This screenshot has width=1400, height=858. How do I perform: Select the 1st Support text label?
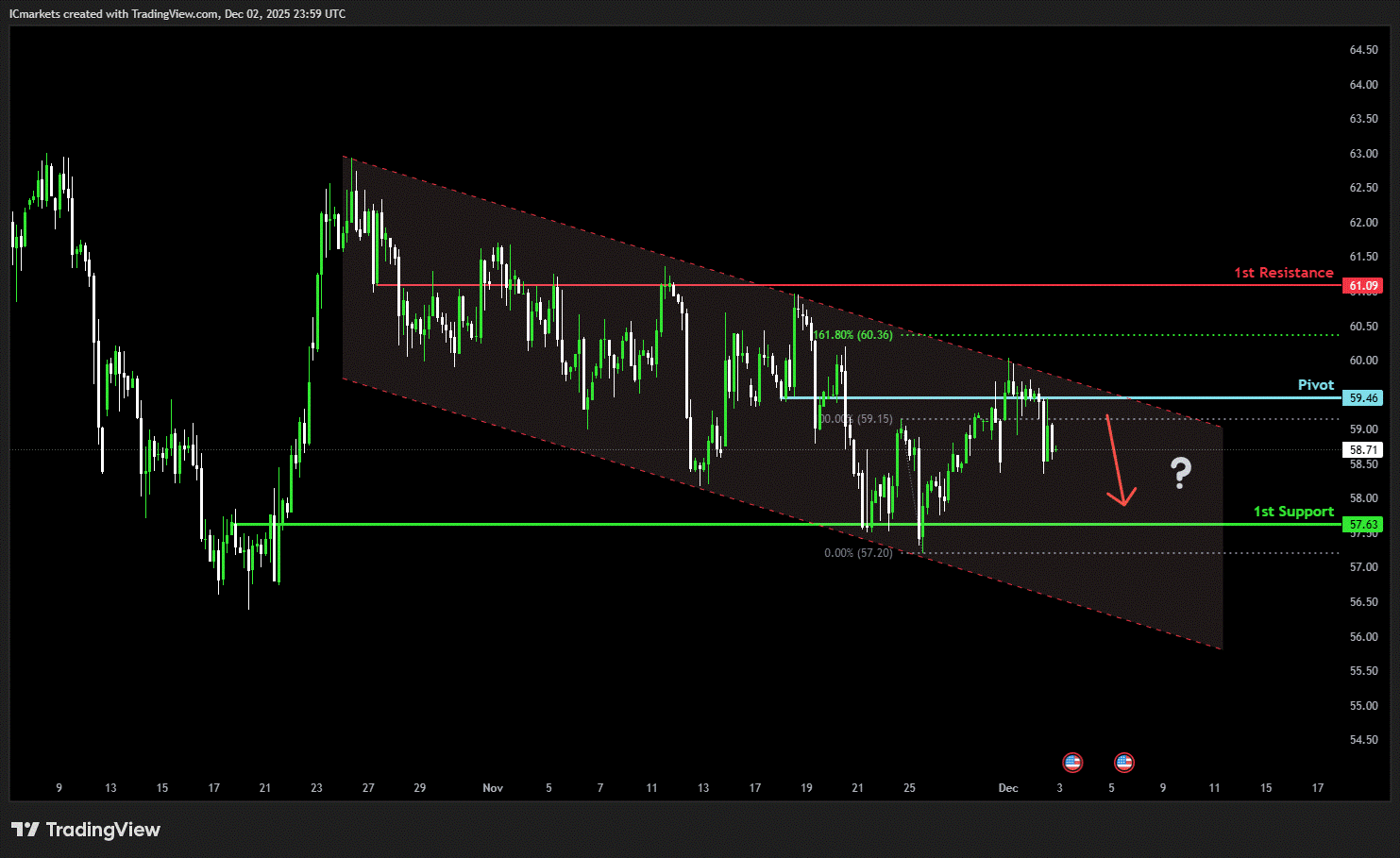click(x=1292, y=512)
